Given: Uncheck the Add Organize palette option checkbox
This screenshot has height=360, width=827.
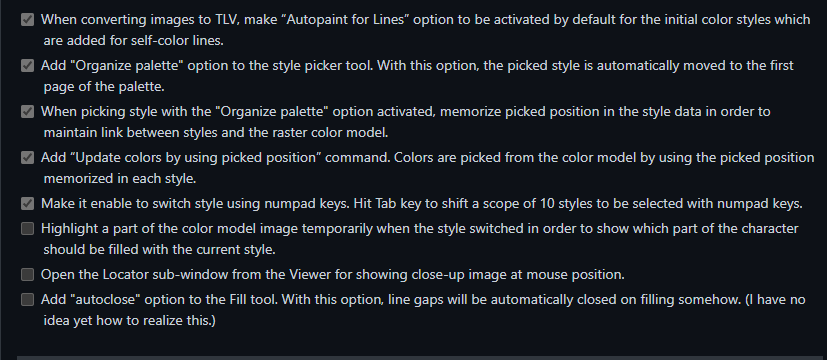Looking at the screenshot, I should (x=27, y=66).
